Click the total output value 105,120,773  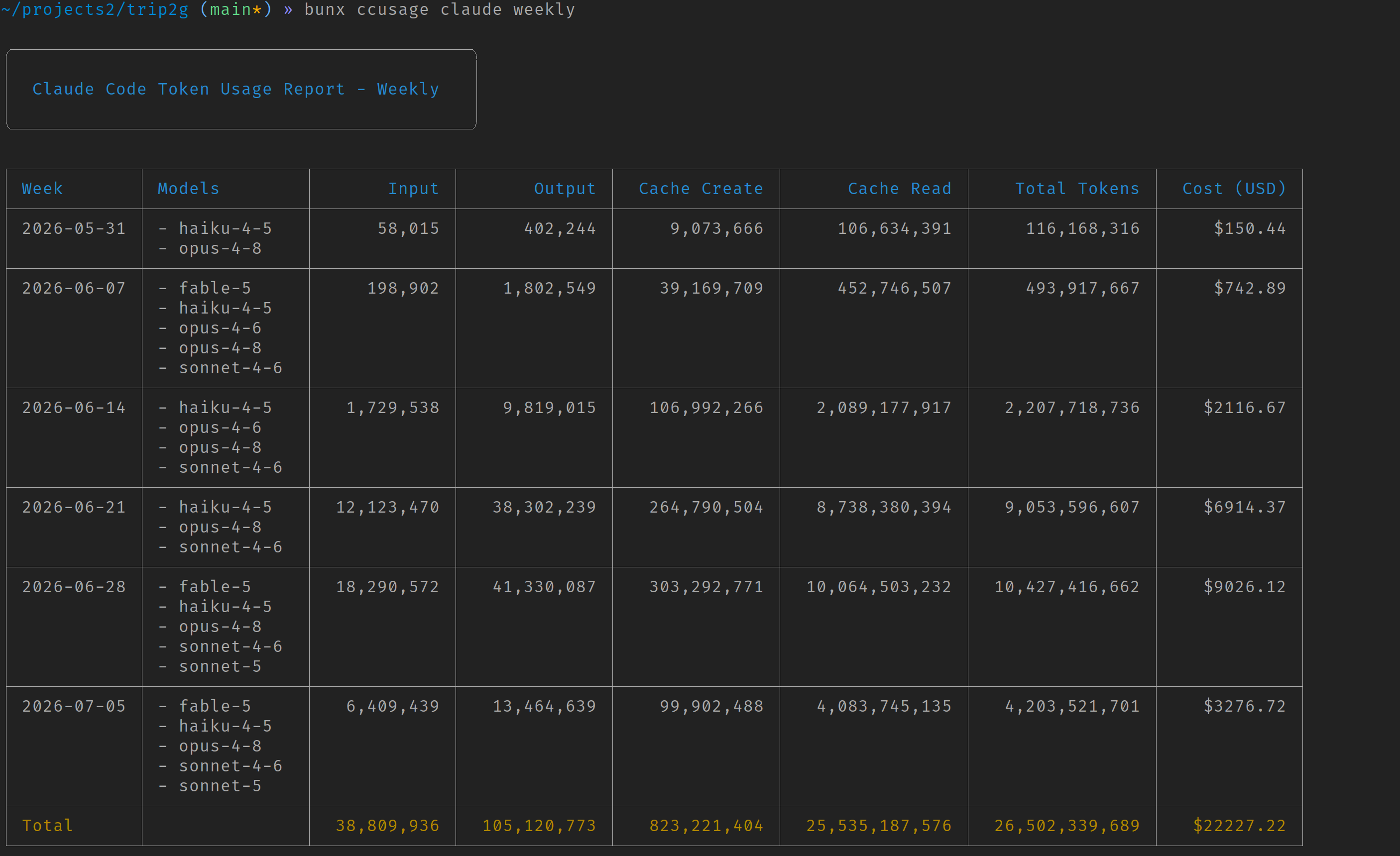(539, 825)
